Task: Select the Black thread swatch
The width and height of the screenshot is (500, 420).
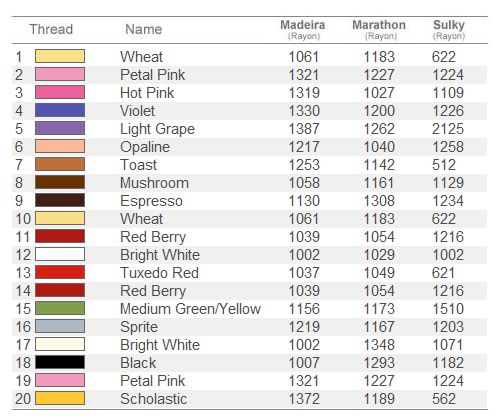Action: click(x=60, y=362)
